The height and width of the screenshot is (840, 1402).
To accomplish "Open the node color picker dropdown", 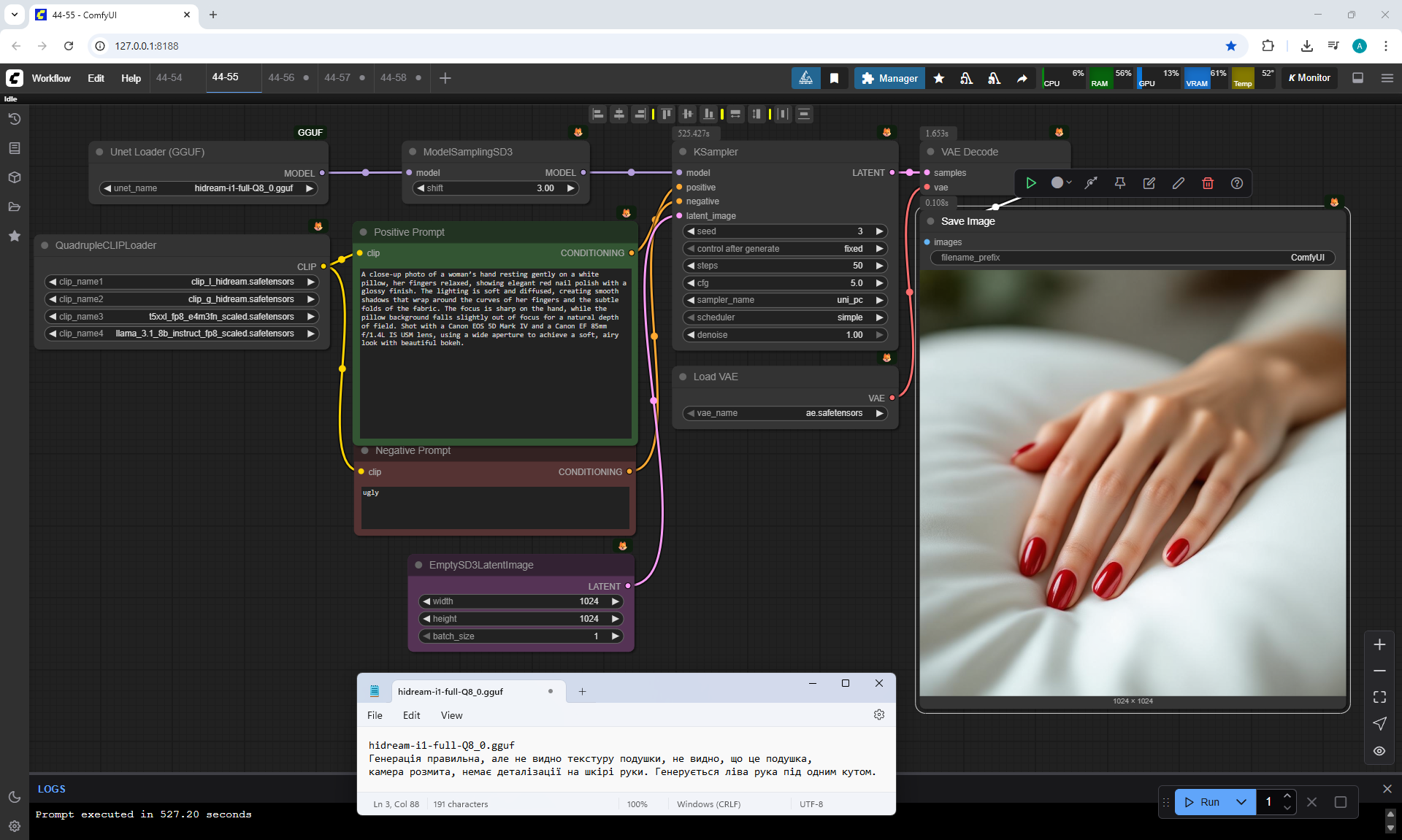I will click(1061, 183).
